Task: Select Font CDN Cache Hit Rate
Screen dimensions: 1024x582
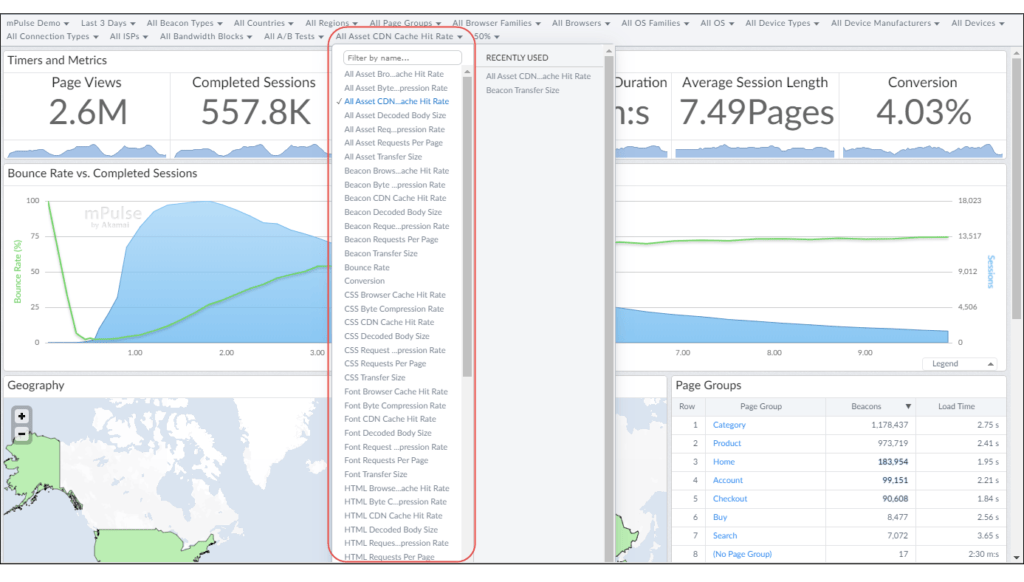Action: tap(390, 419)
